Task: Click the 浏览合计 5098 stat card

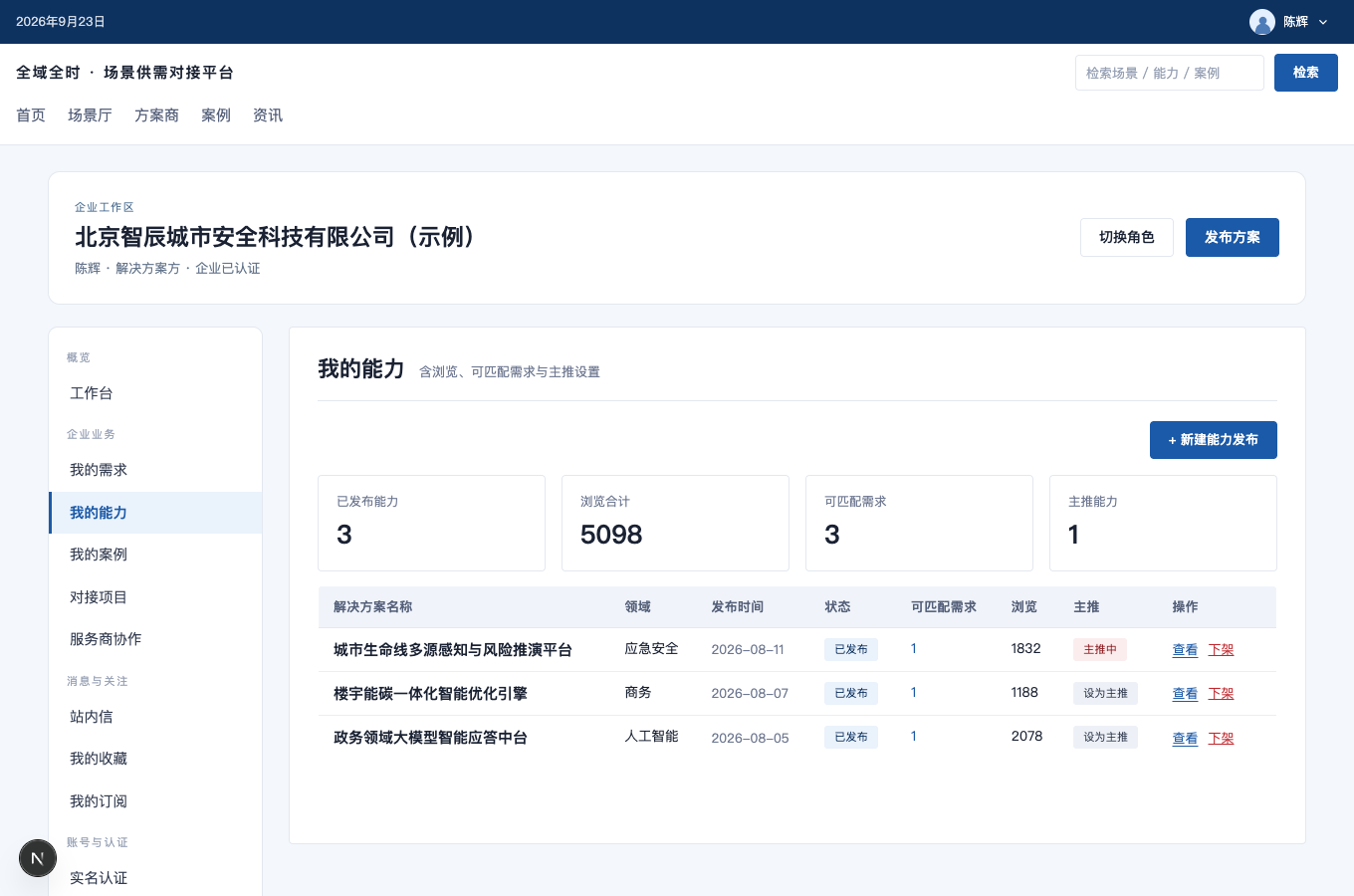Action: [x=675, y=523]
